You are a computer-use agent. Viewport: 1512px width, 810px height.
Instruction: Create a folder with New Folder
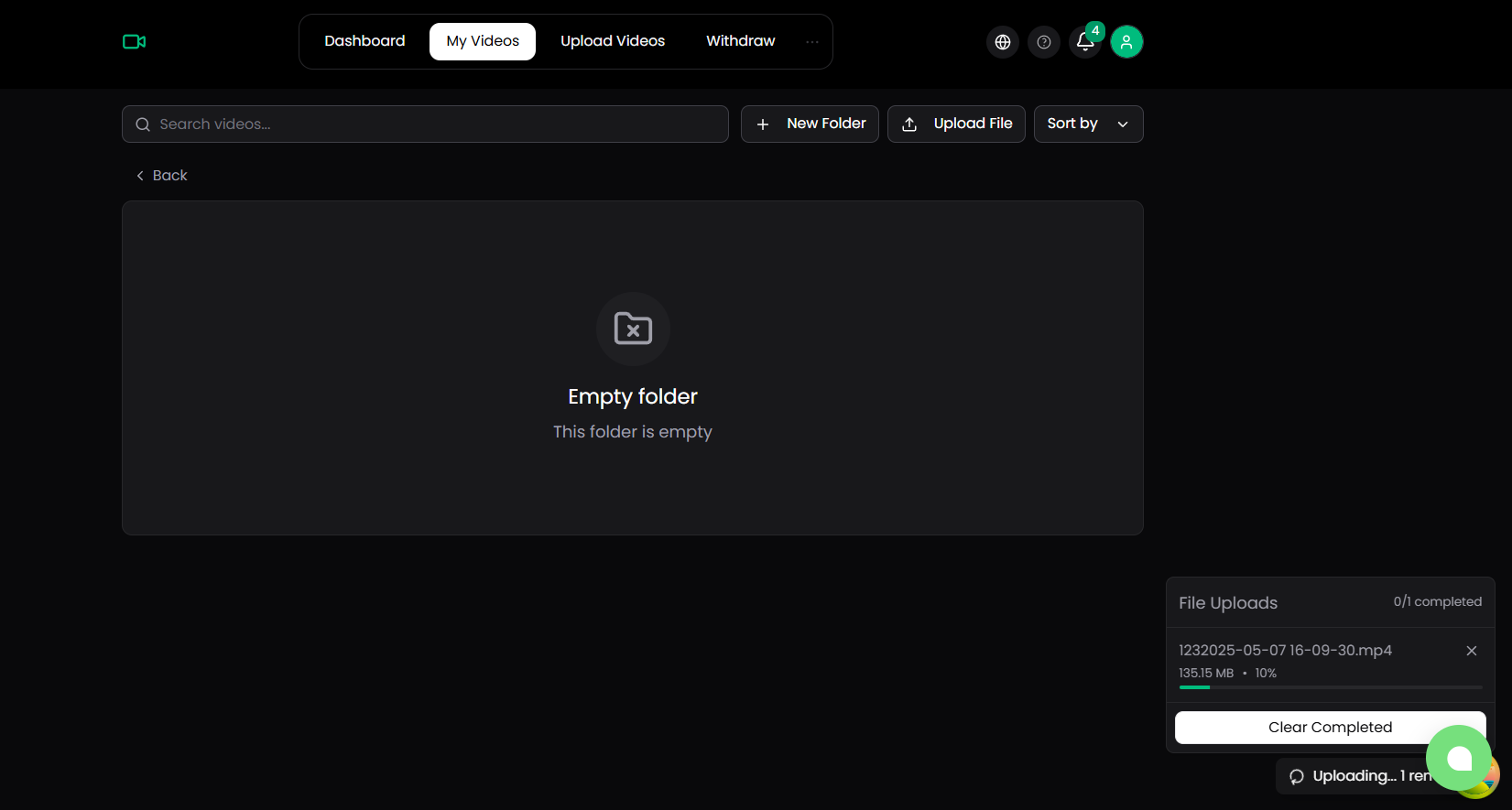[810, 124]
